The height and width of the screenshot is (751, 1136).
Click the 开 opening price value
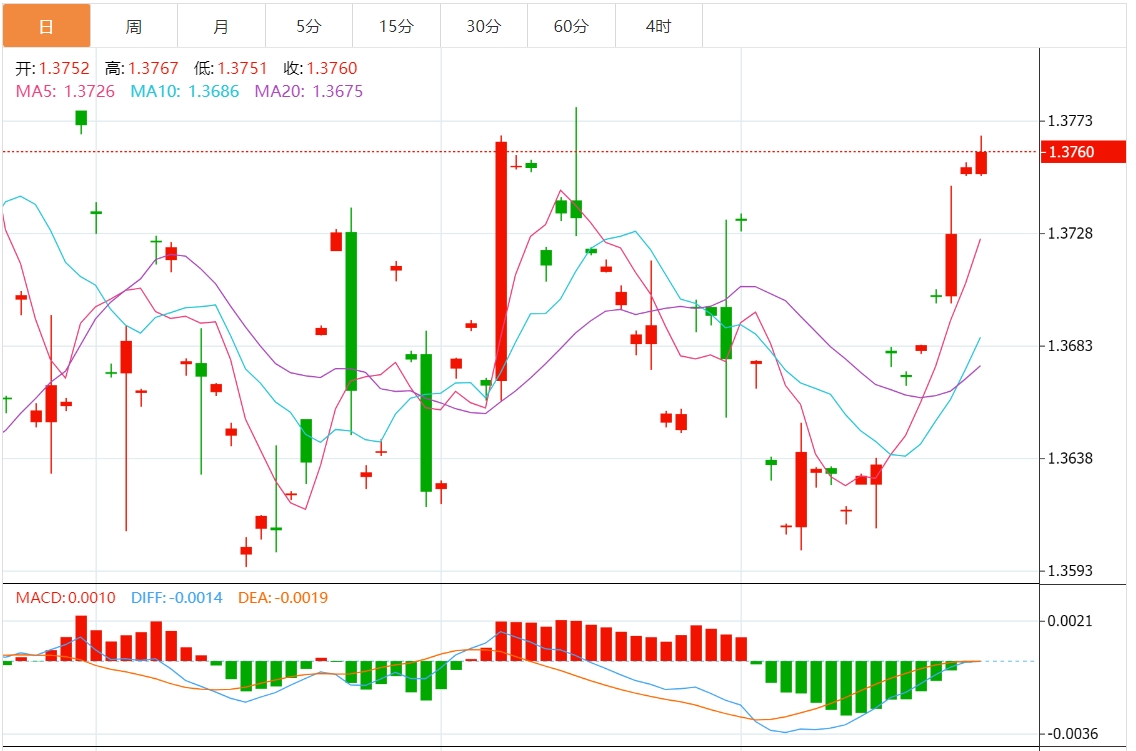(x=64, y=69)
